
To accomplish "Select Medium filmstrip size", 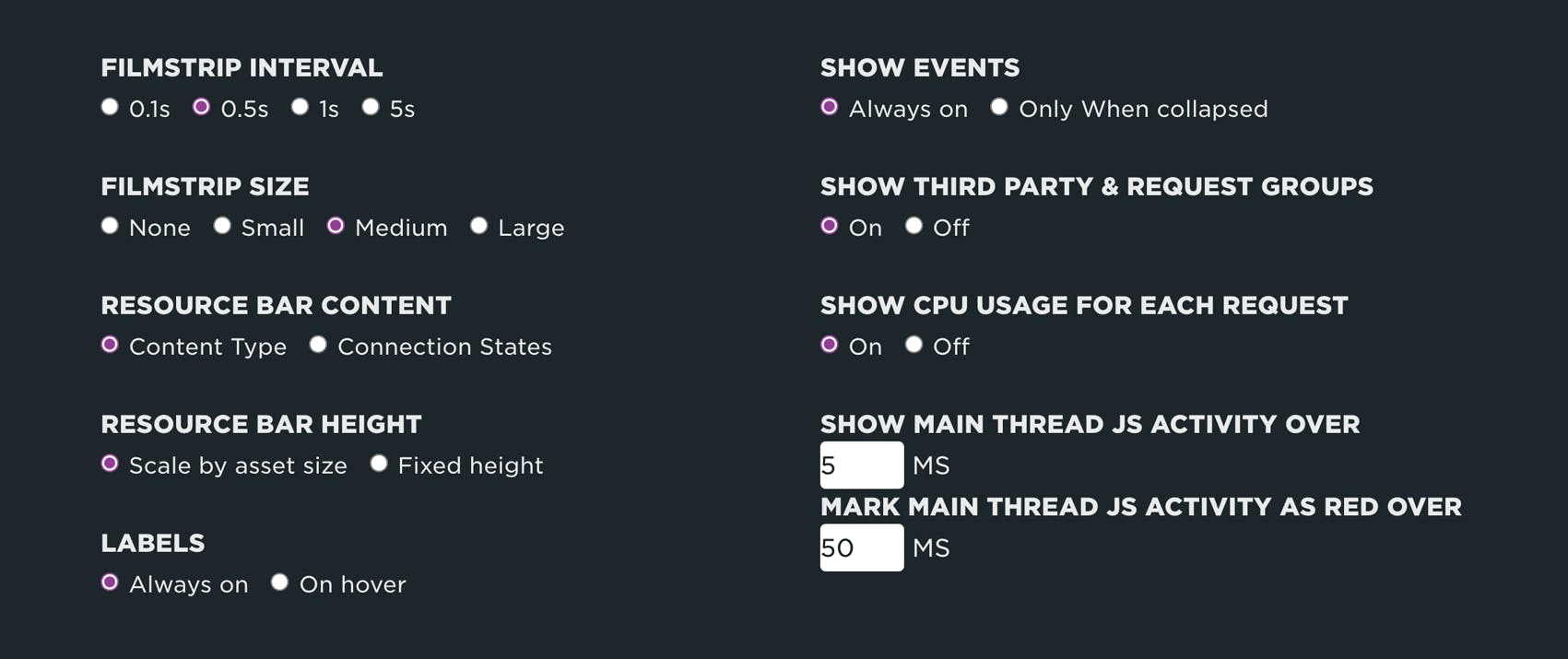I will (x=336, y=226).
